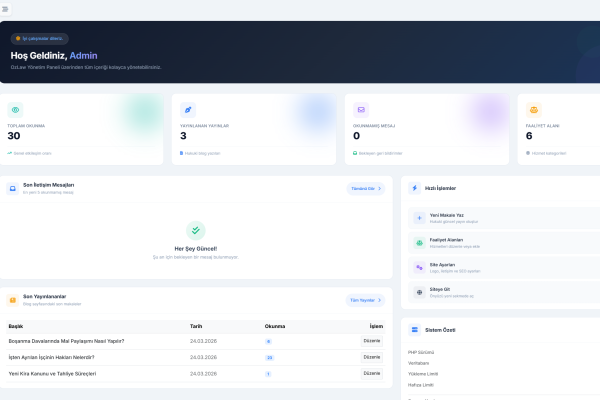The width and height of the screenshot is (600, 400).
Task: Open Tümünü Gör for messages
Action: click(x=365, y=188)
